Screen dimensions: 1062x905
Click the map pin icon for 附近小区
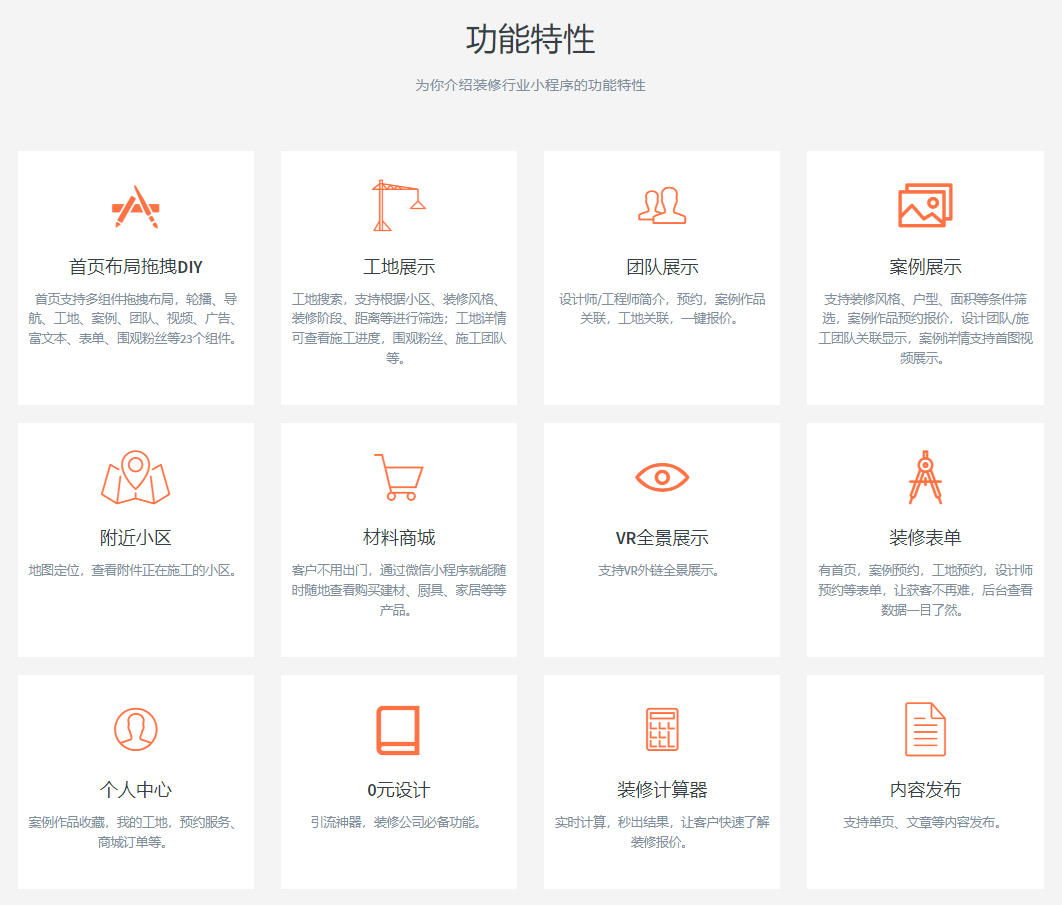[135, 477]
